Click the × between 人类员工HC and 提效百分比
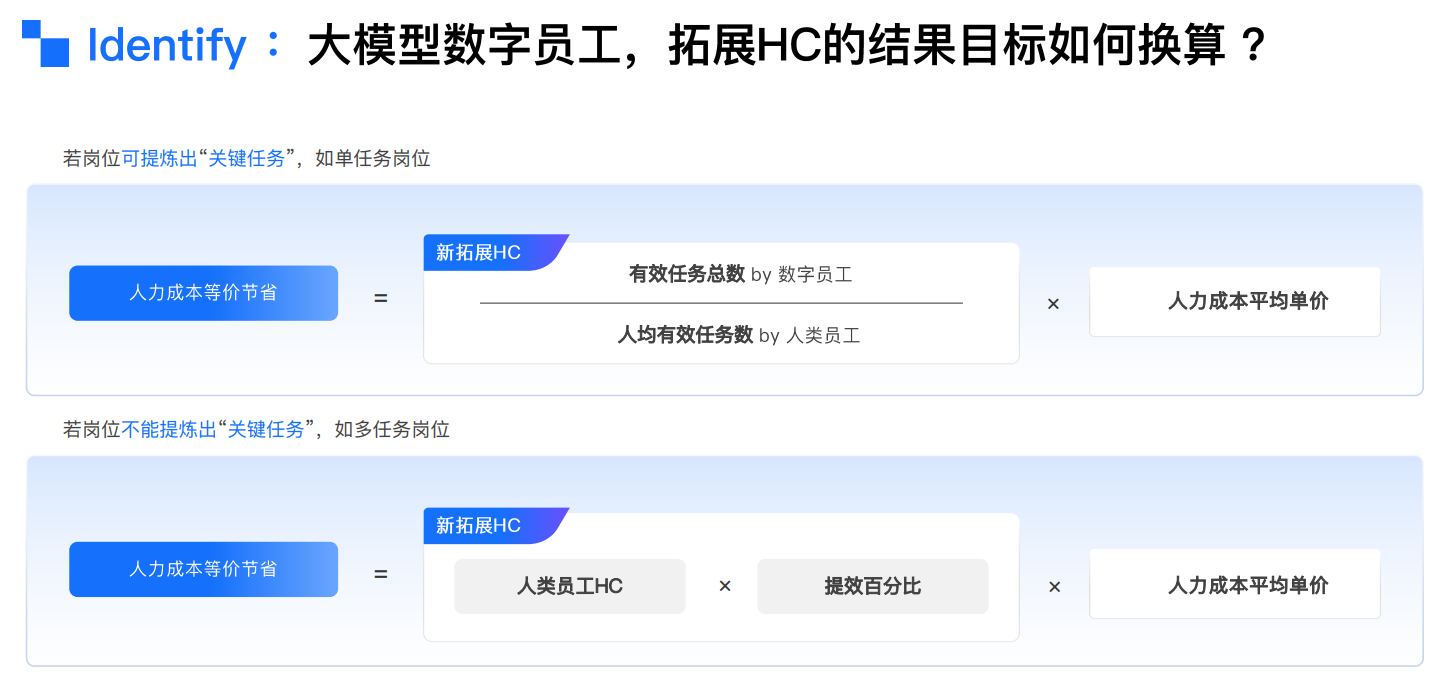 tap(725, 586)
